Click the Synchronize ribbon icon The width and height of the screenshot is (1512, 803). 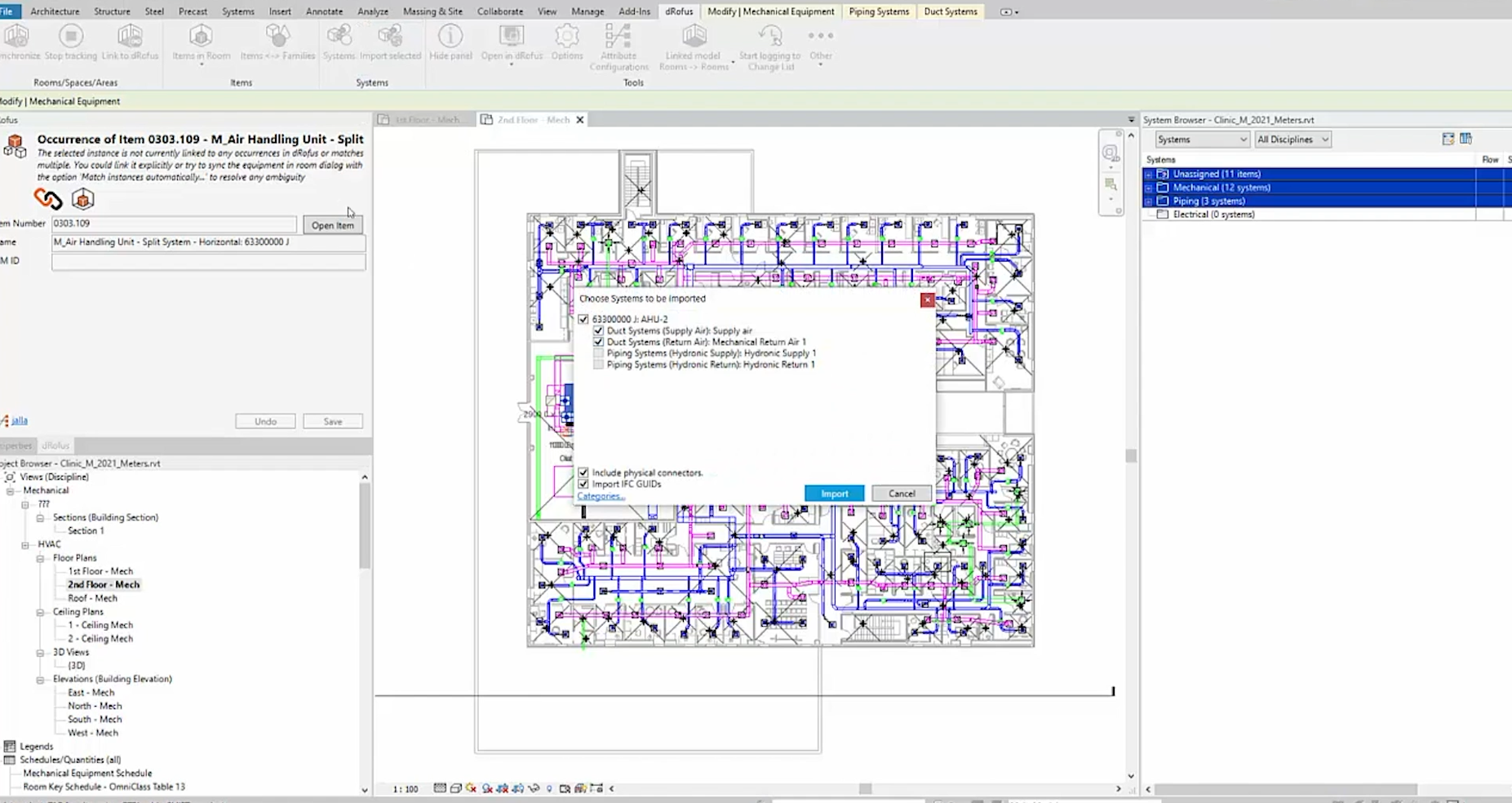click(x=16, y=36)
